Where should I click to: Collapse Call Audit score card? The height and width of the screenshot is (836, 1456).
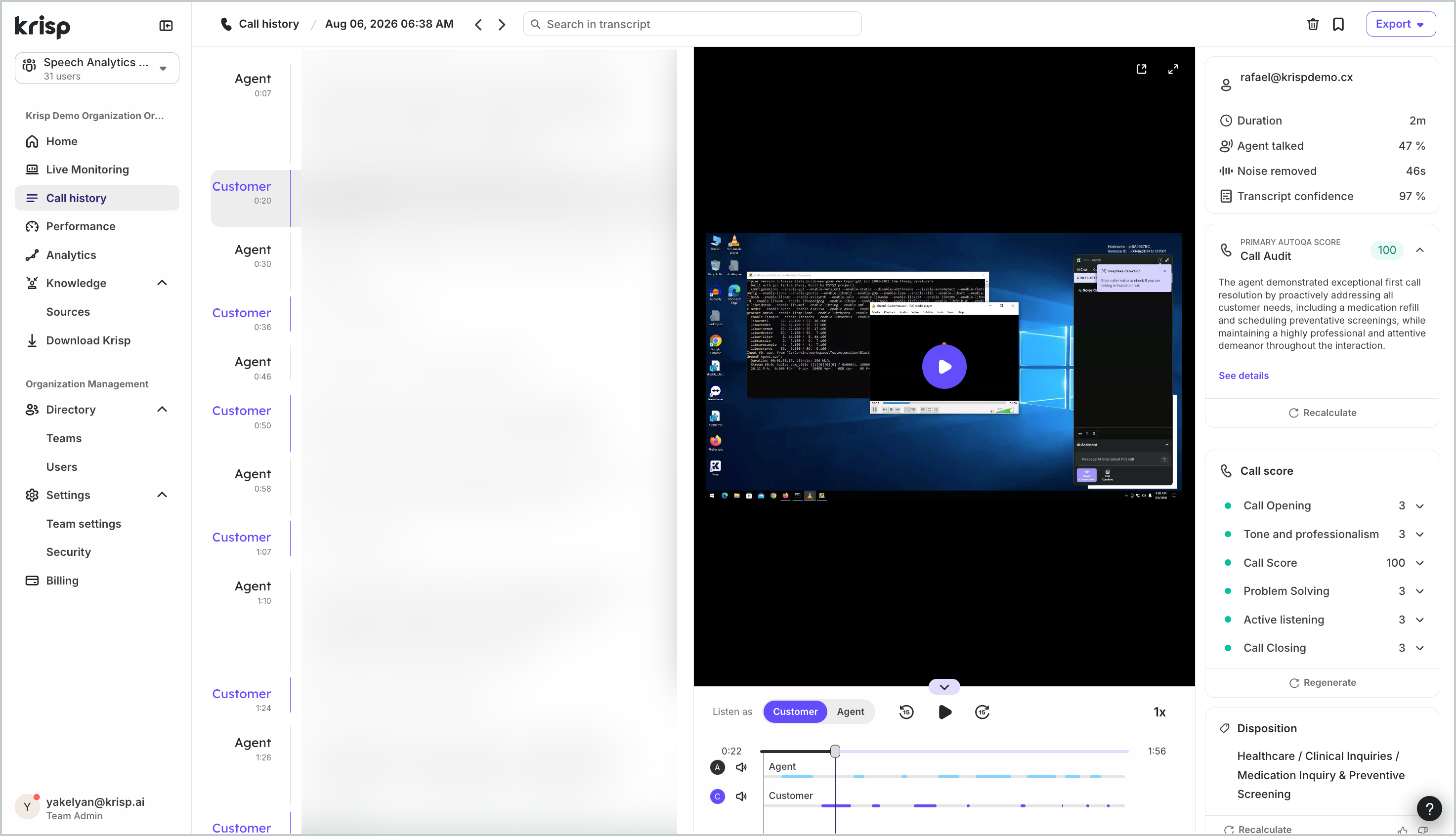coord(1419,251)
